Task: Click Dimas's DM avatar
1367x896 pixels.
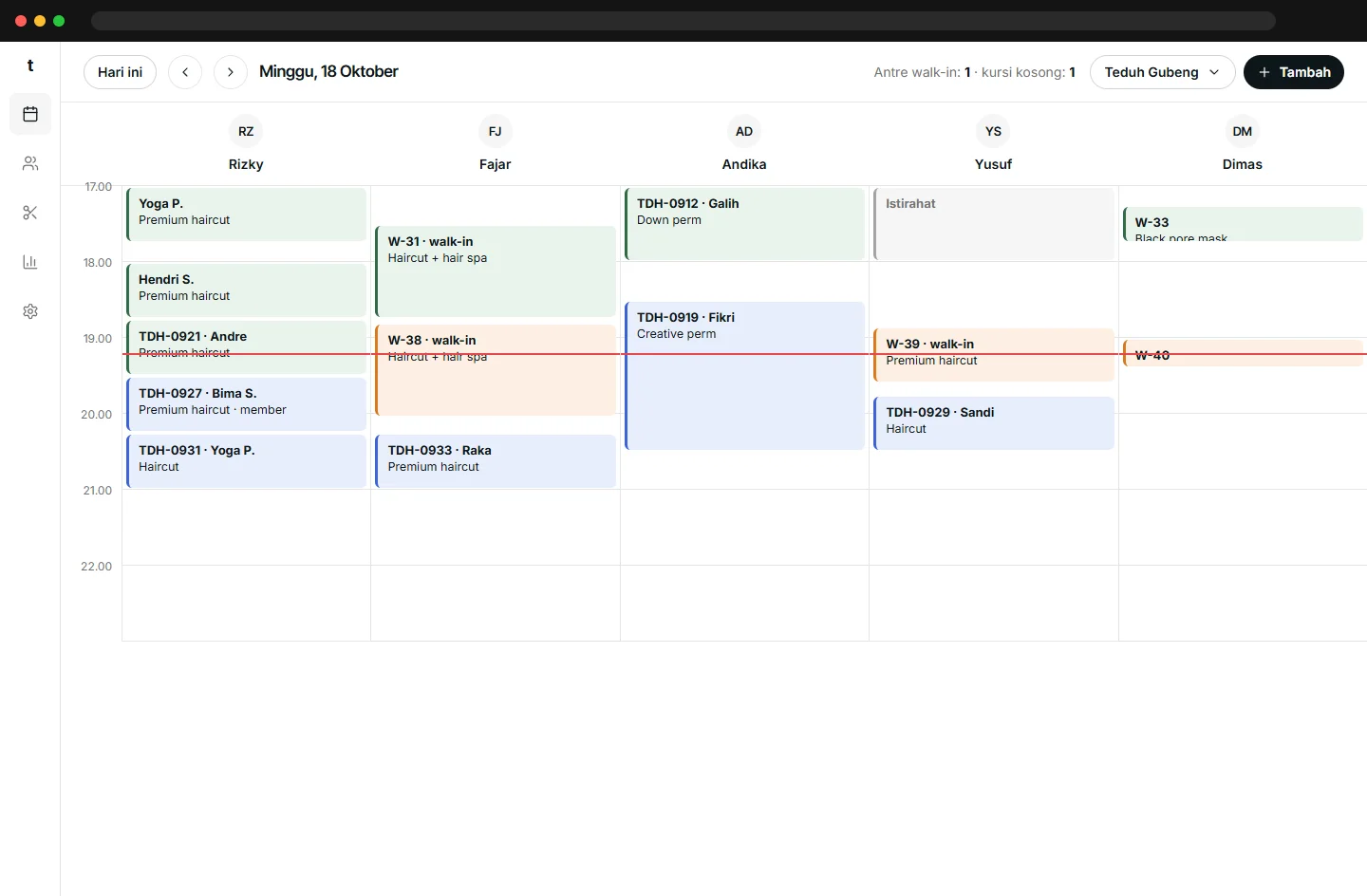Action: (1243, 131)
